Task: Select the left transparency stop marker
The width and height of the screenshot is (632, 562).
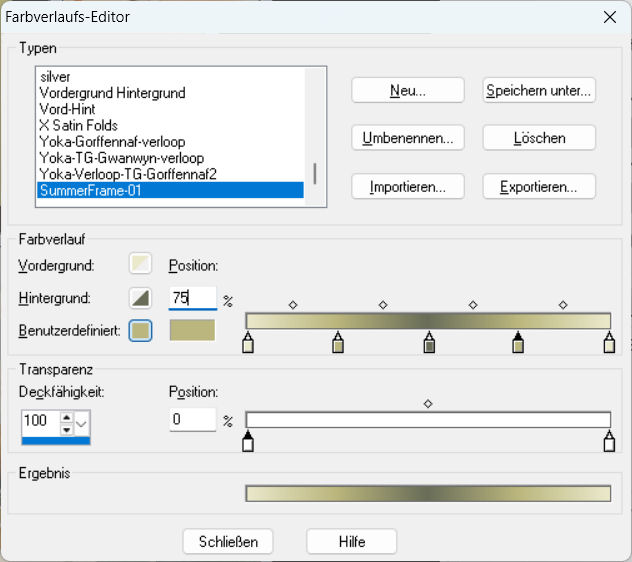Action: click(x=248, y=441)
